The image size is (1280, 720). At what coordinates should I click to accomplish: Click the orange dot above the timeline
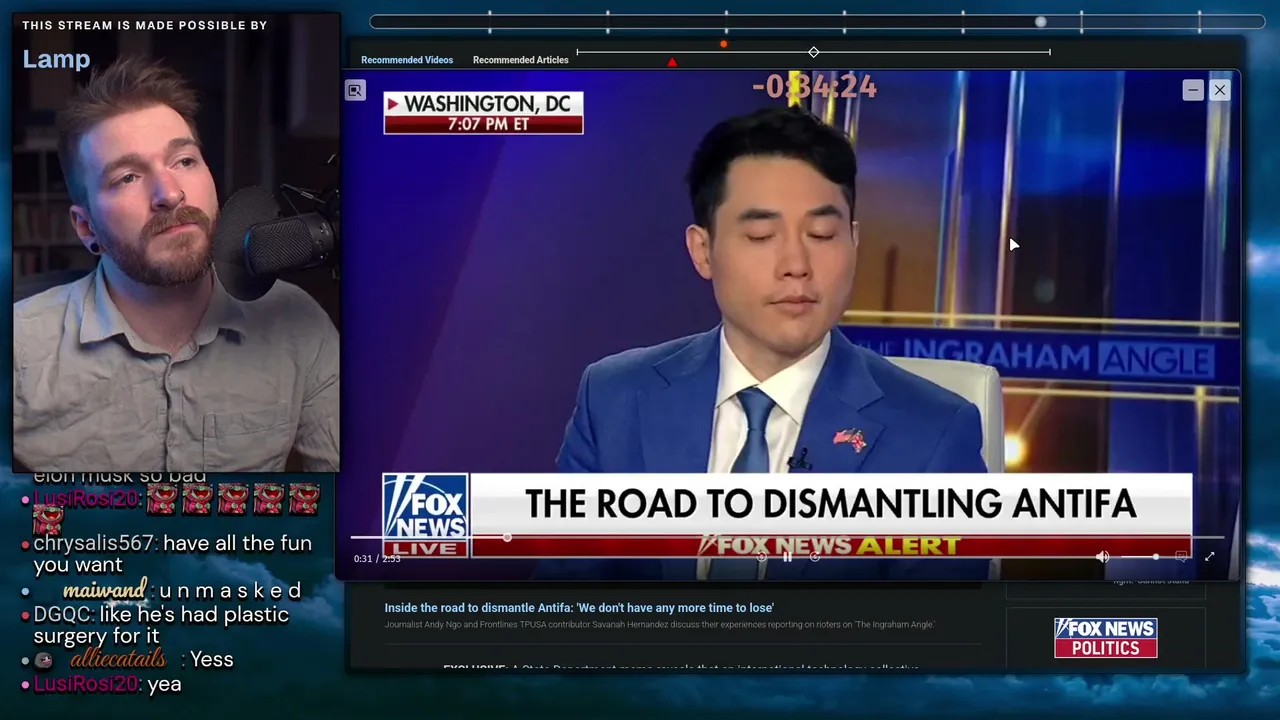(723, 44)
